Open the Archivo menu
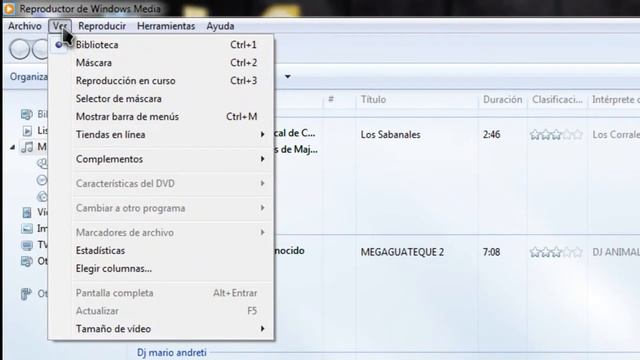This screenshot has width=640, height=360. [24, 26]
